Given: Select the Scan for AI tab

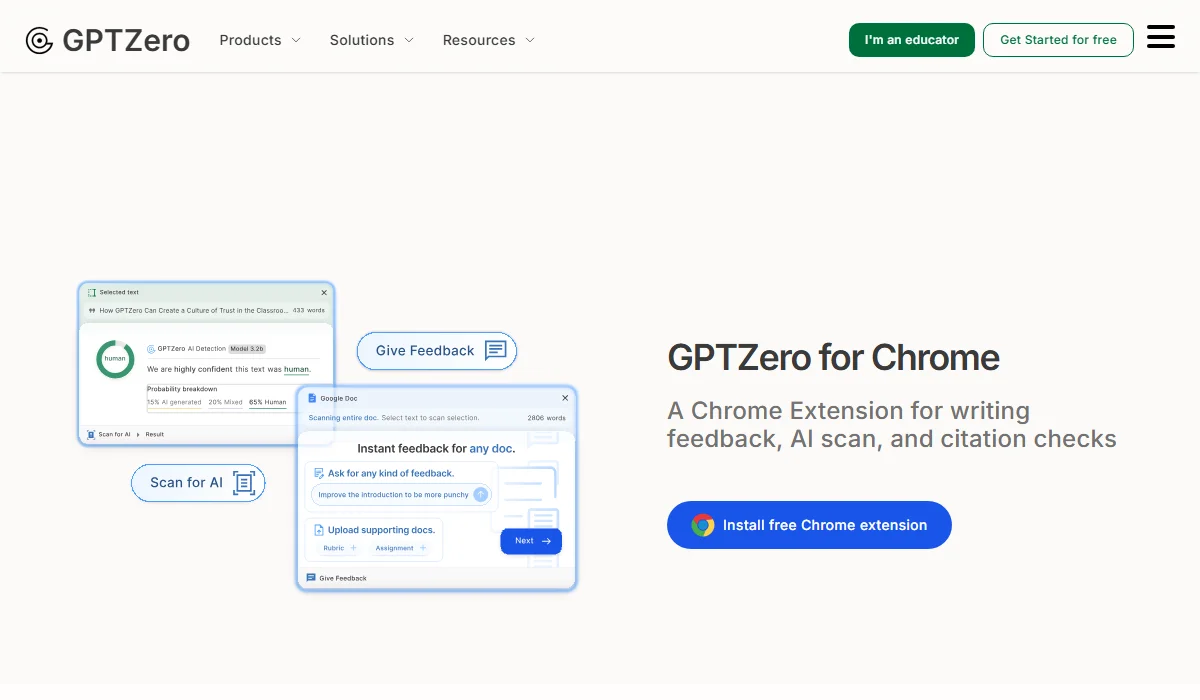Looking at the screenshot, I should [114, 434].
